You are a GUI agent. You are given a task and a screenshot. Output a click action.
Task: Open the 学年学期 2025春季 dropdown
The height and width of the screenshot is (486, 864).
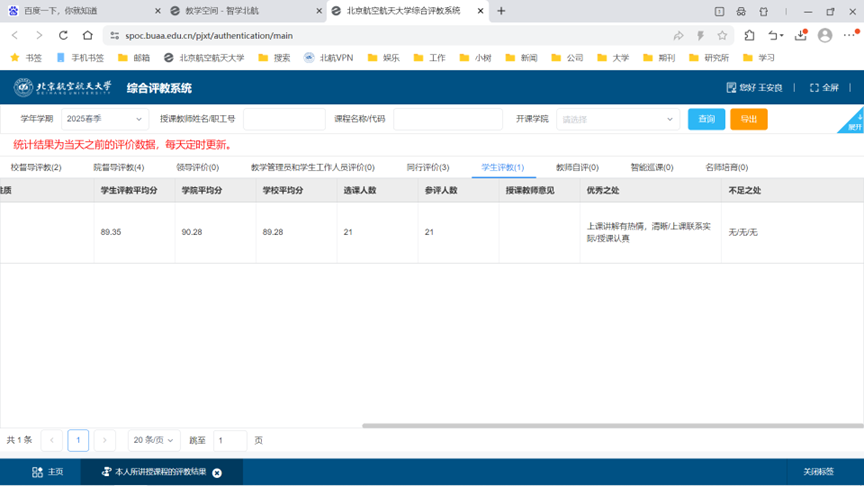click(105, 119)
